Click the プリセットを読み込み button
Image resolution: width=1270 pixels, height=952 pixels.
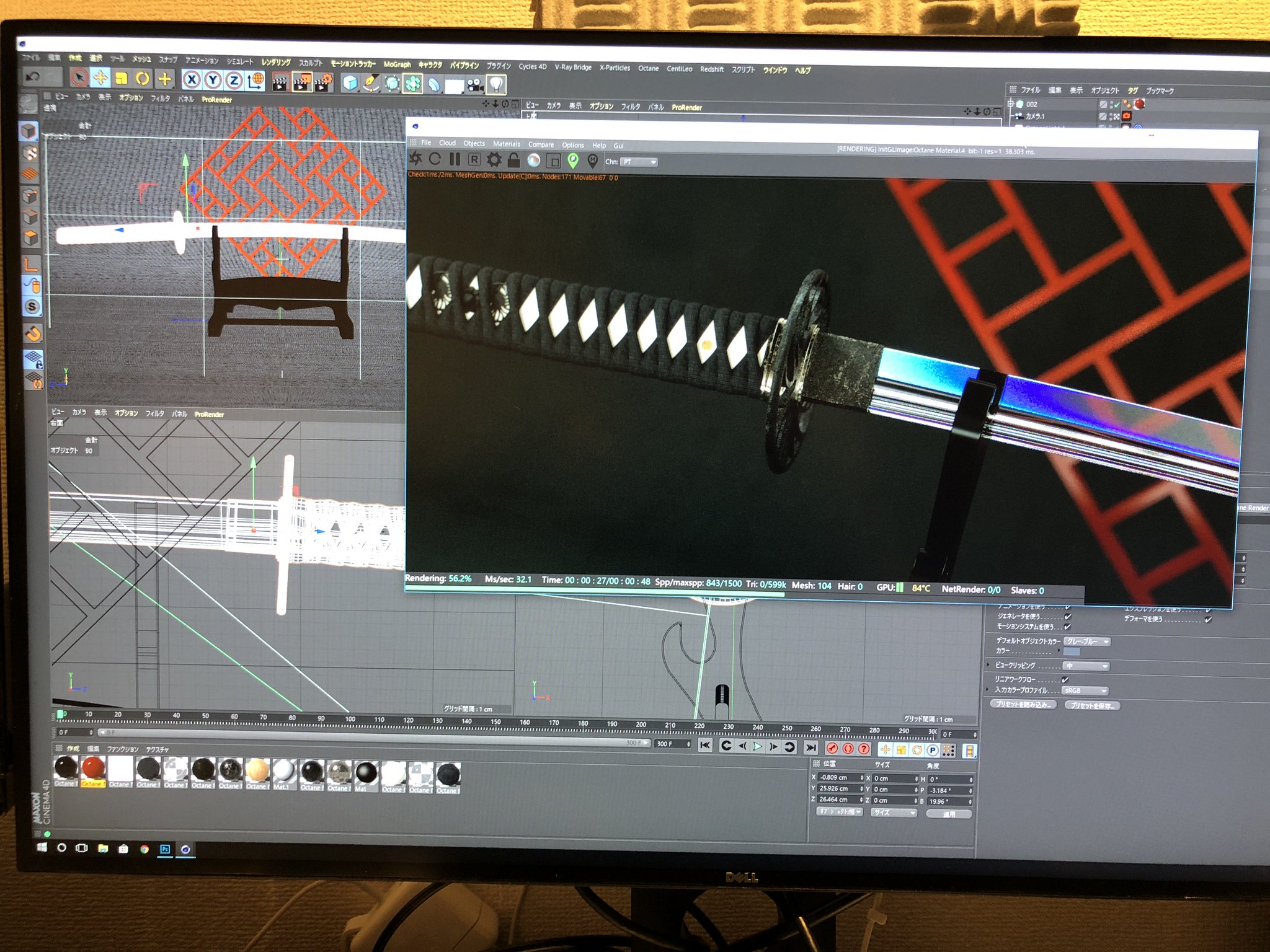coord(1023,705)
